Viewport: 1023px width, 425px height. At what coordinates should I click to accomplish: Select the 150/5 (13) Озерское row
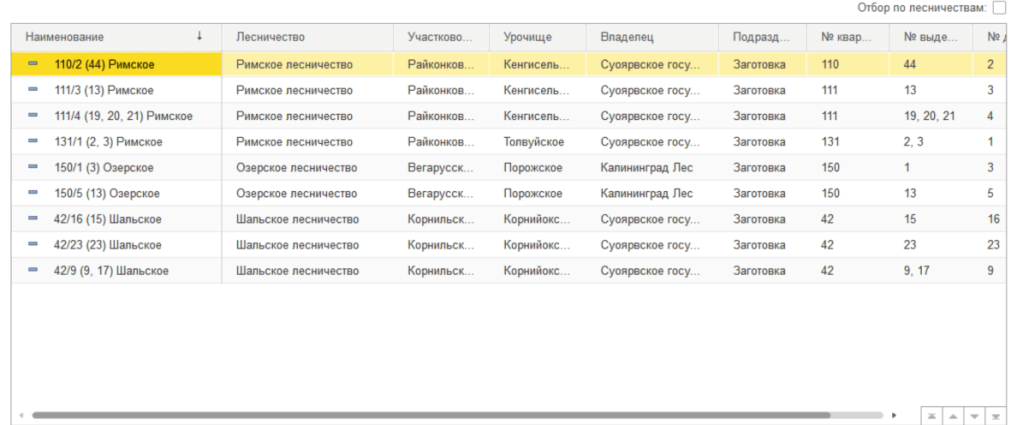click(509, 193)
